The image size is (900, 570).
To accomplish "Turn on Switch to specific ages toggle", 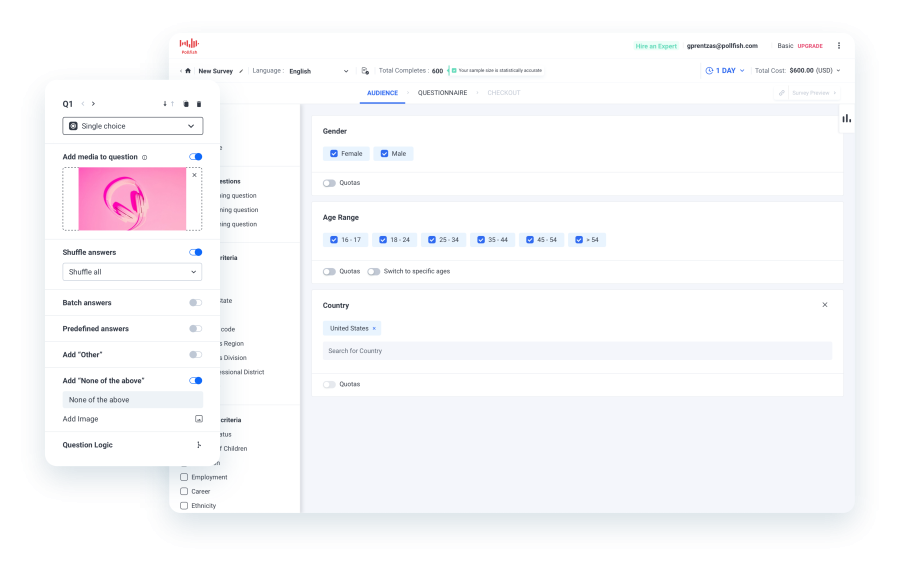I will coord(373,271).
